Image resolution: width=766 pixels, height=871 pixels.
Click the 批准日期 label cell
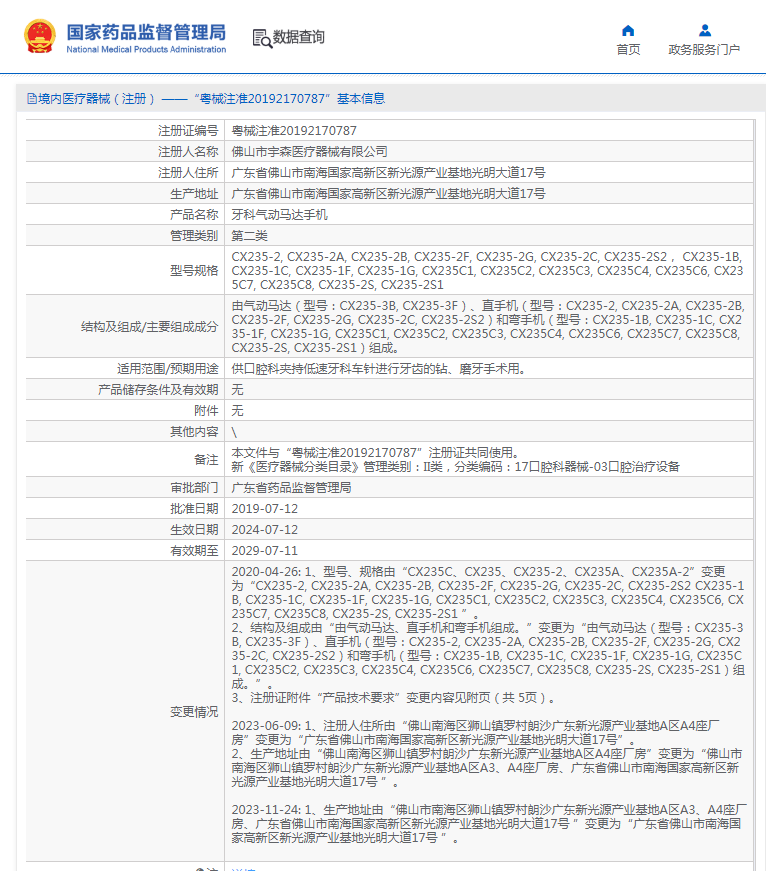pyautogui.click(x=125, y=509)
